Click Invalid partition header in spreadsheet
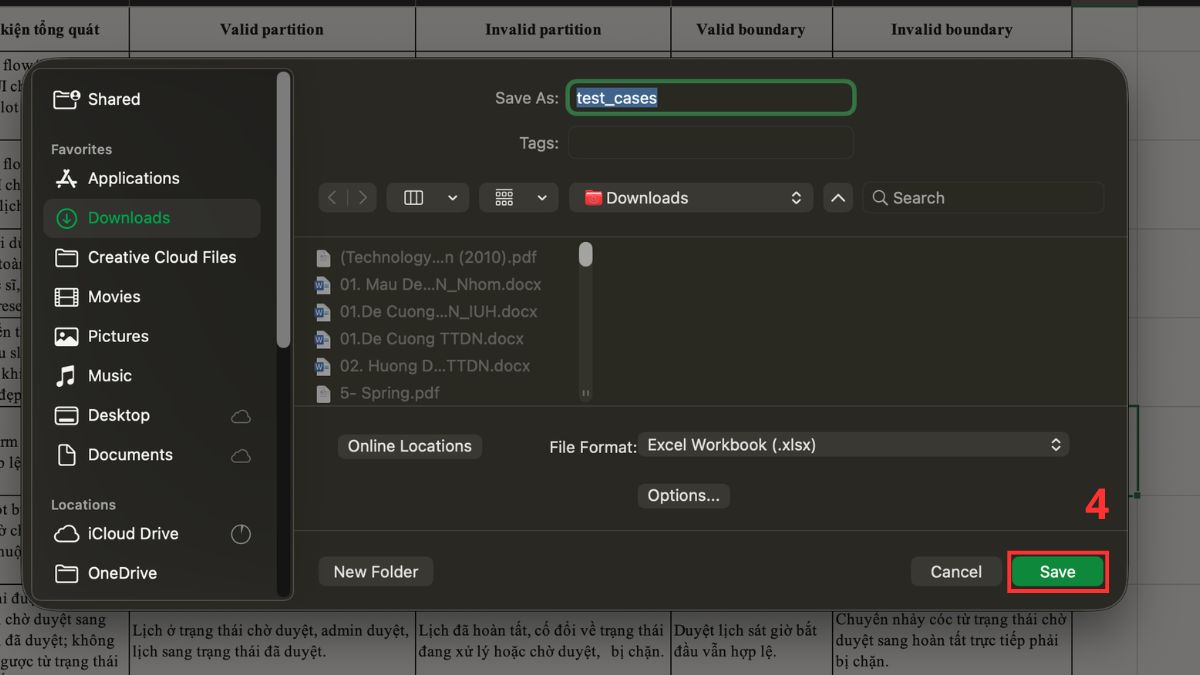 543,29
